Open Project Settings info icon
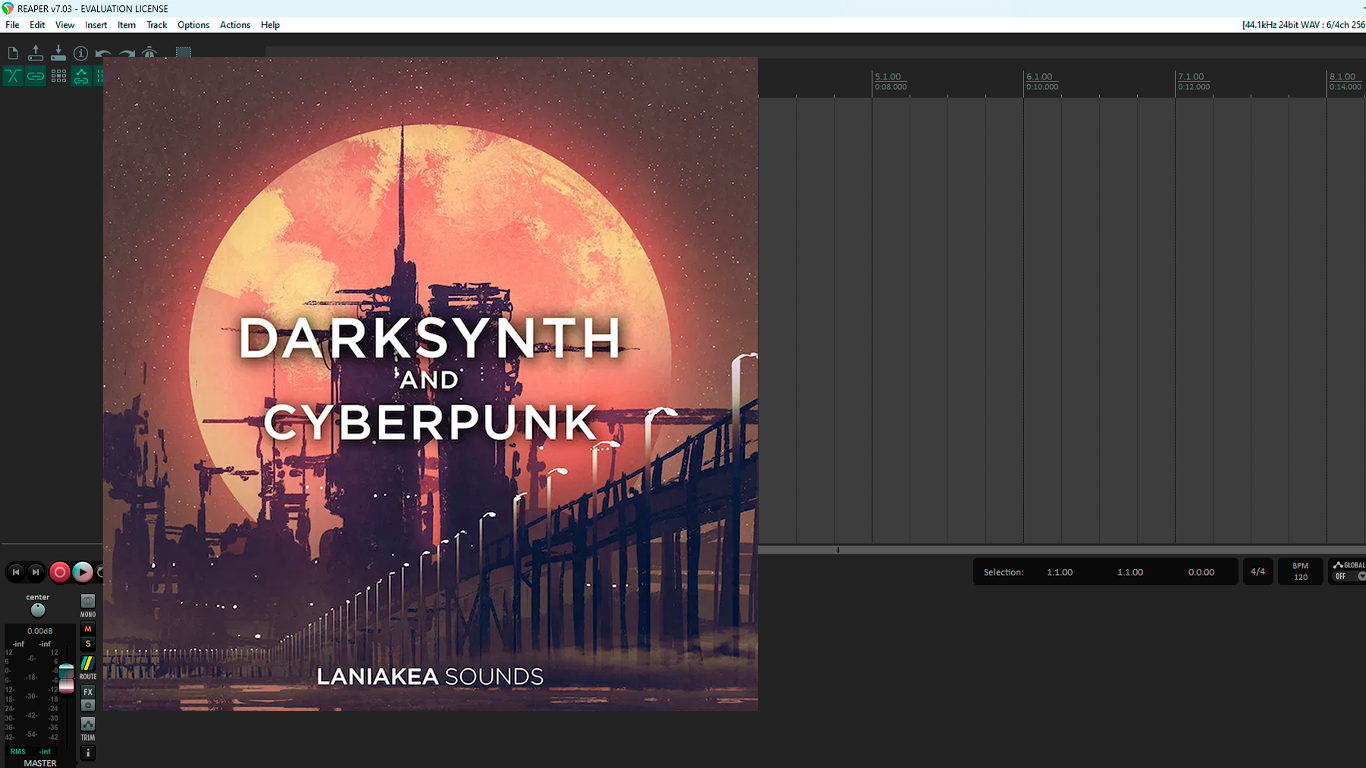Viewport: 1366px width, 768px height. [81, 53]
